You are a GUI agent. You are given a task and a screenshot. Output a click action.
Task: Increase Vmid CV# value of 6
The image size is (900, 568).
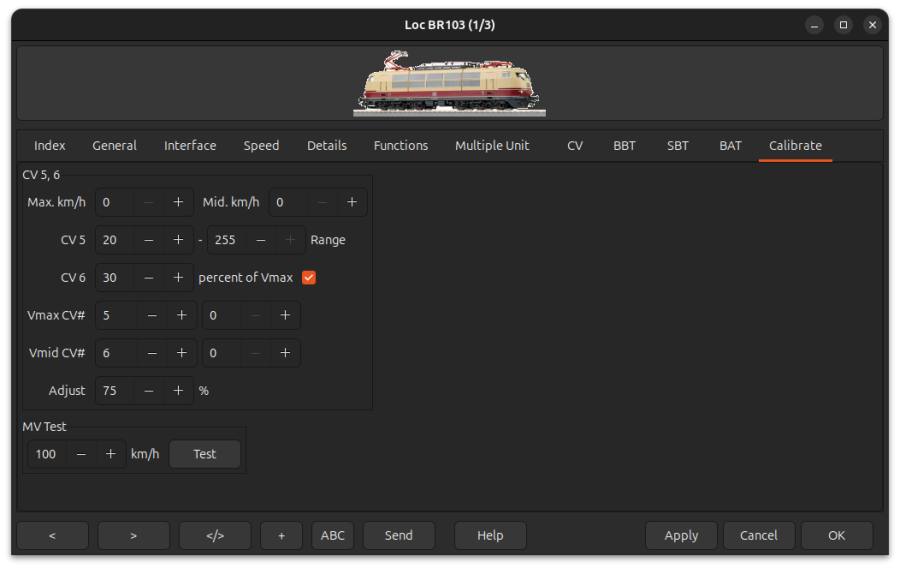181,353
